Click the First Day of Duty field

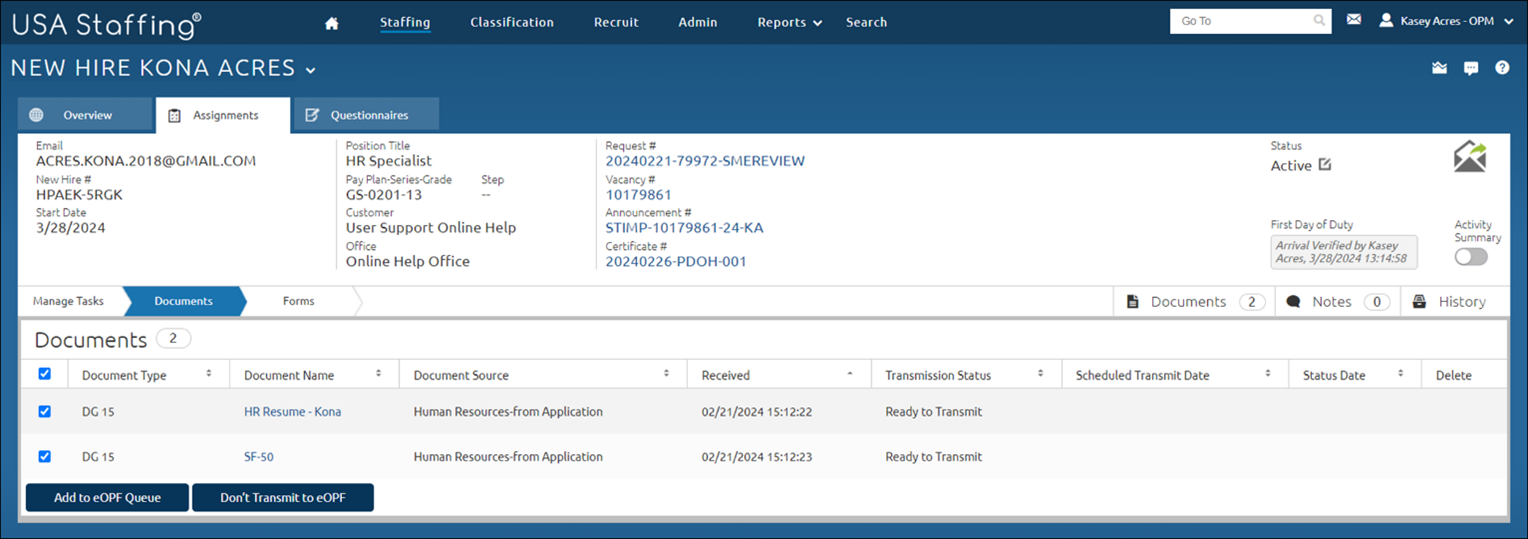[x=1344, y=252]
